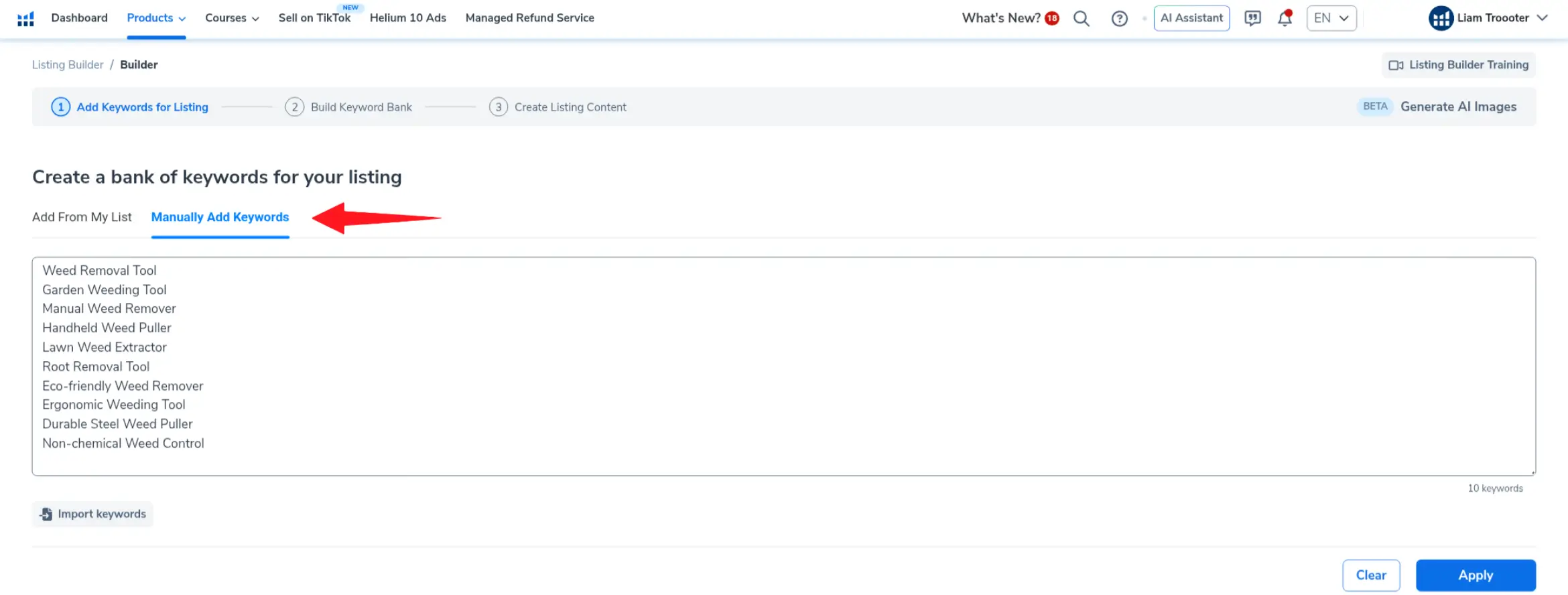Open the feedback chat quote icon

click(x=1252, y=18)
